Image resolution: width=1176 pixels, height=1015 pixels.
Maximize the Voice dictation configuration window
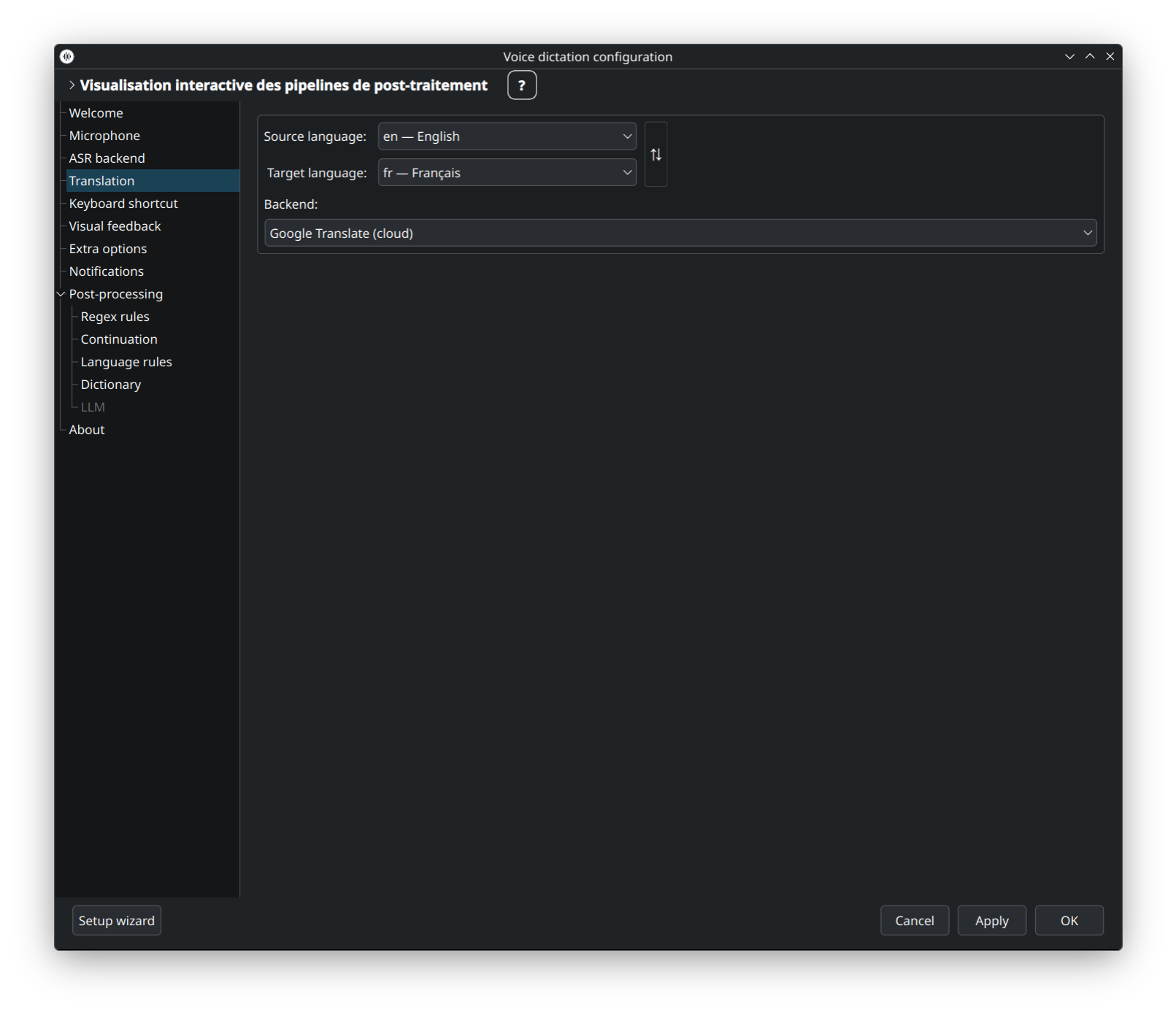(1090, 57)
